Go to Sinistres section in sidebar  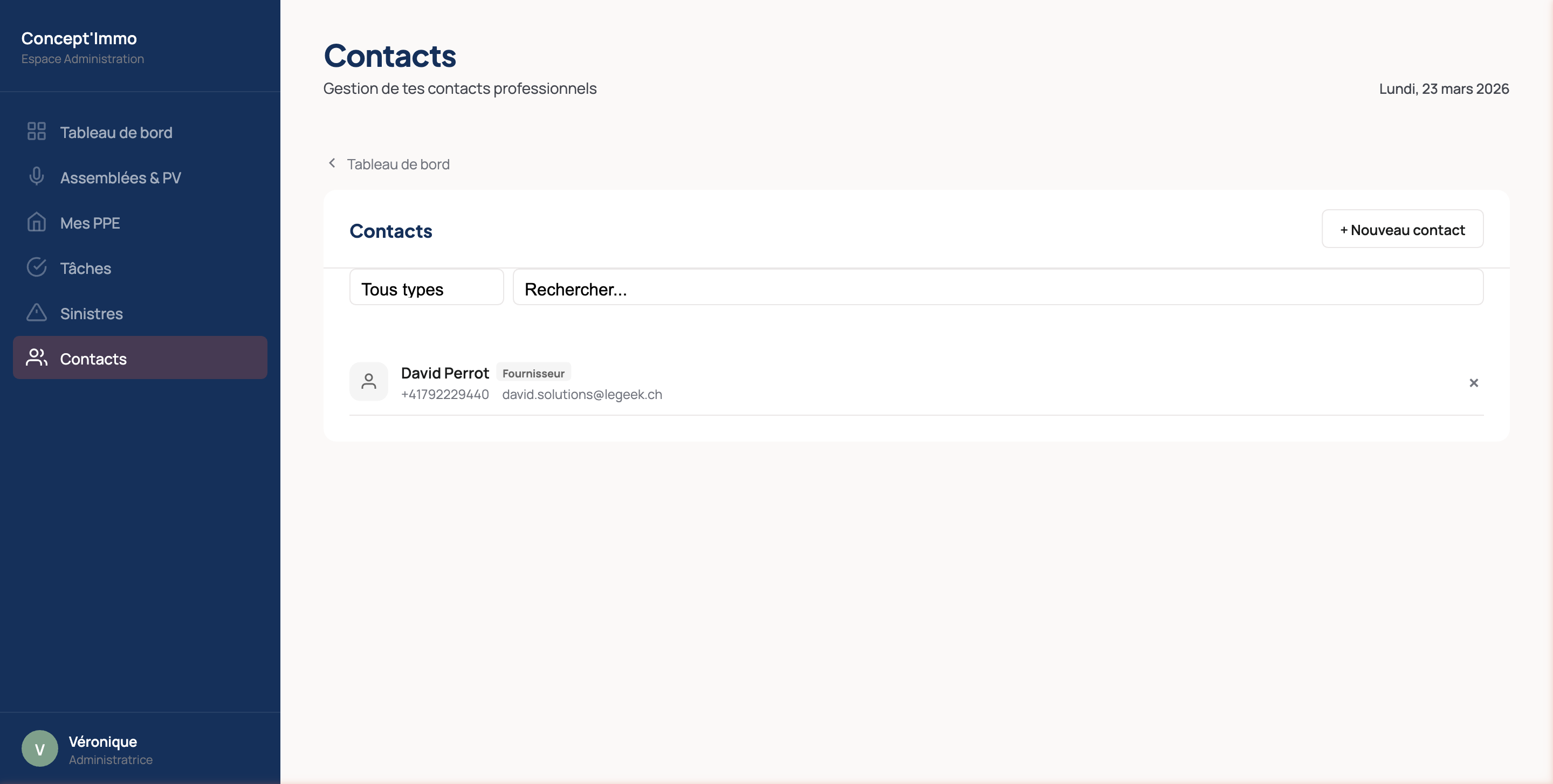[x=91, y=313]
